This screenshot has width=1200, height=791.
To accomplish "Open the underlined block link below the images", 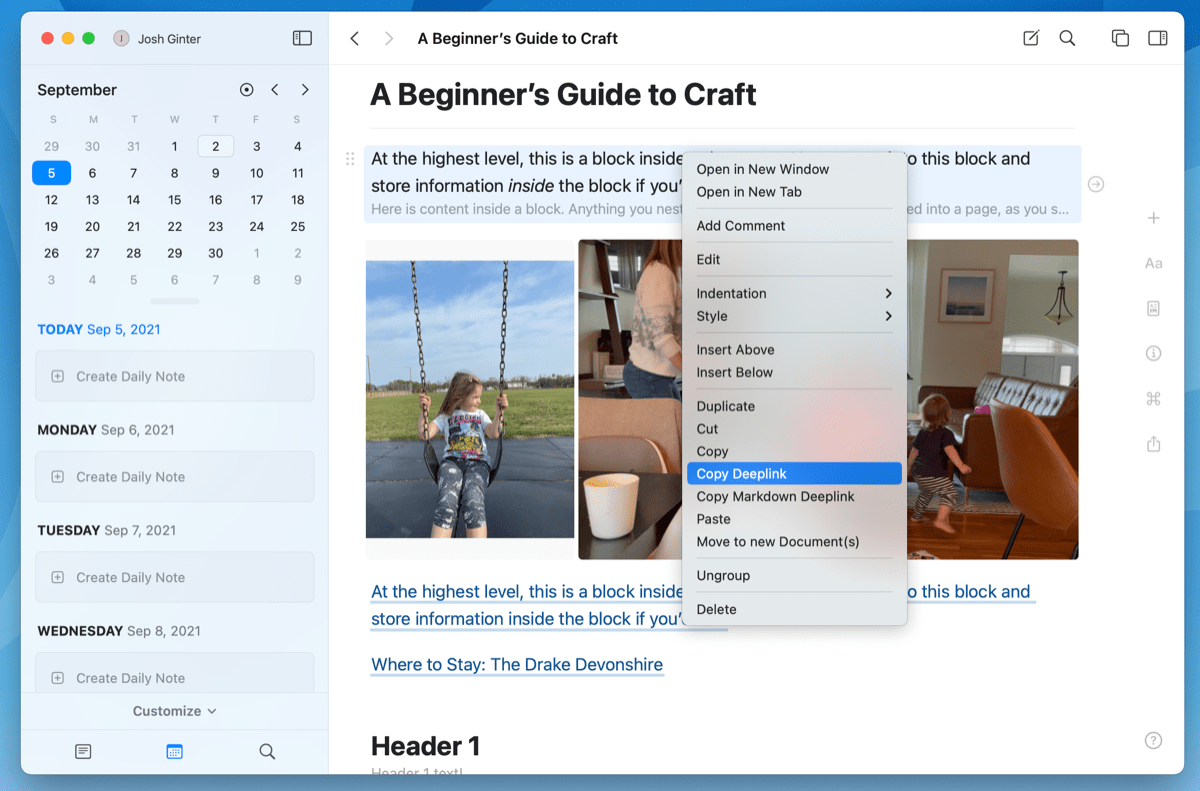I will (527, 605).
